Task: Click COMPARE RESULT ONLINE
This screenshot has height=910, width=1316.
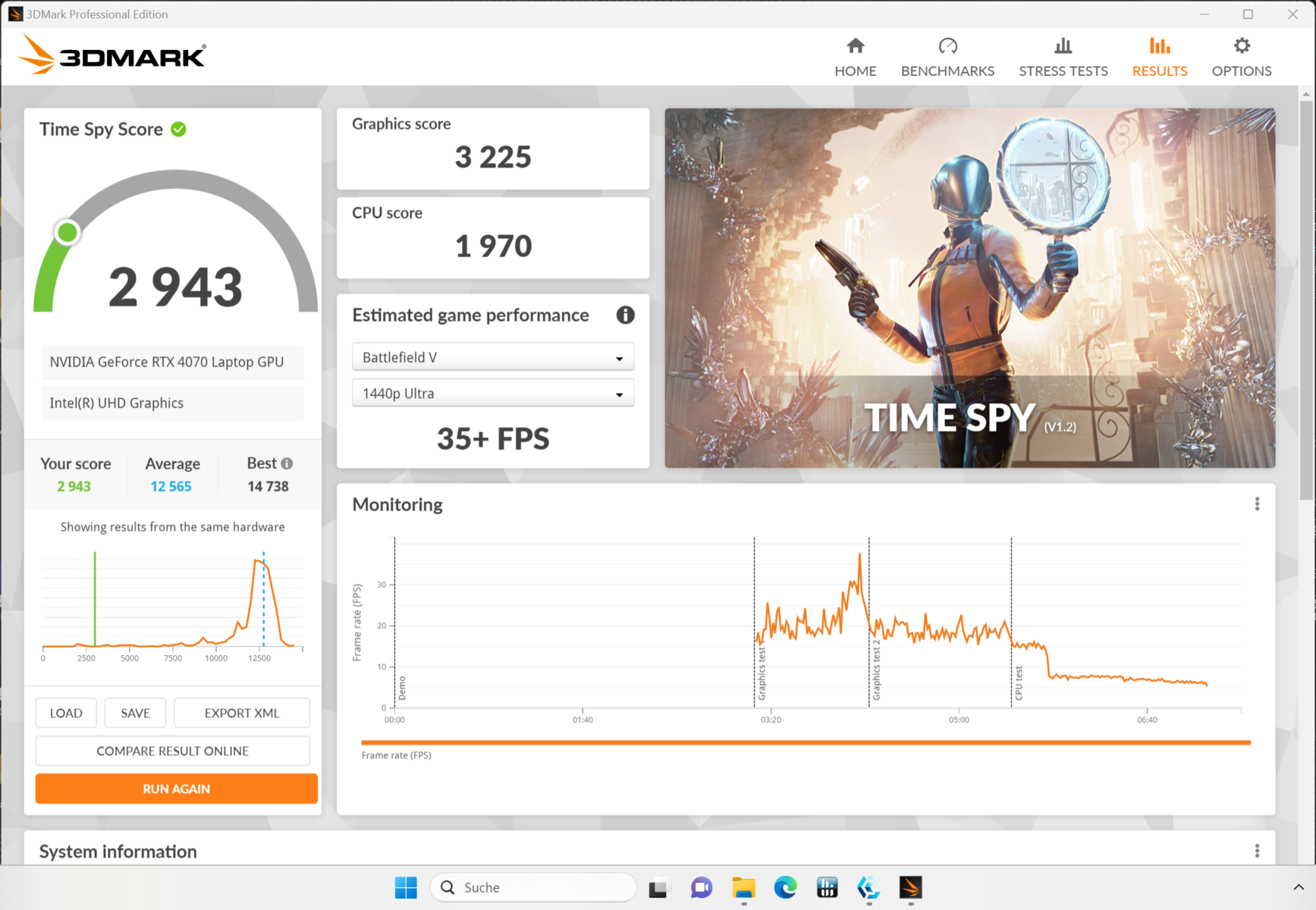Action: point(173,751)
